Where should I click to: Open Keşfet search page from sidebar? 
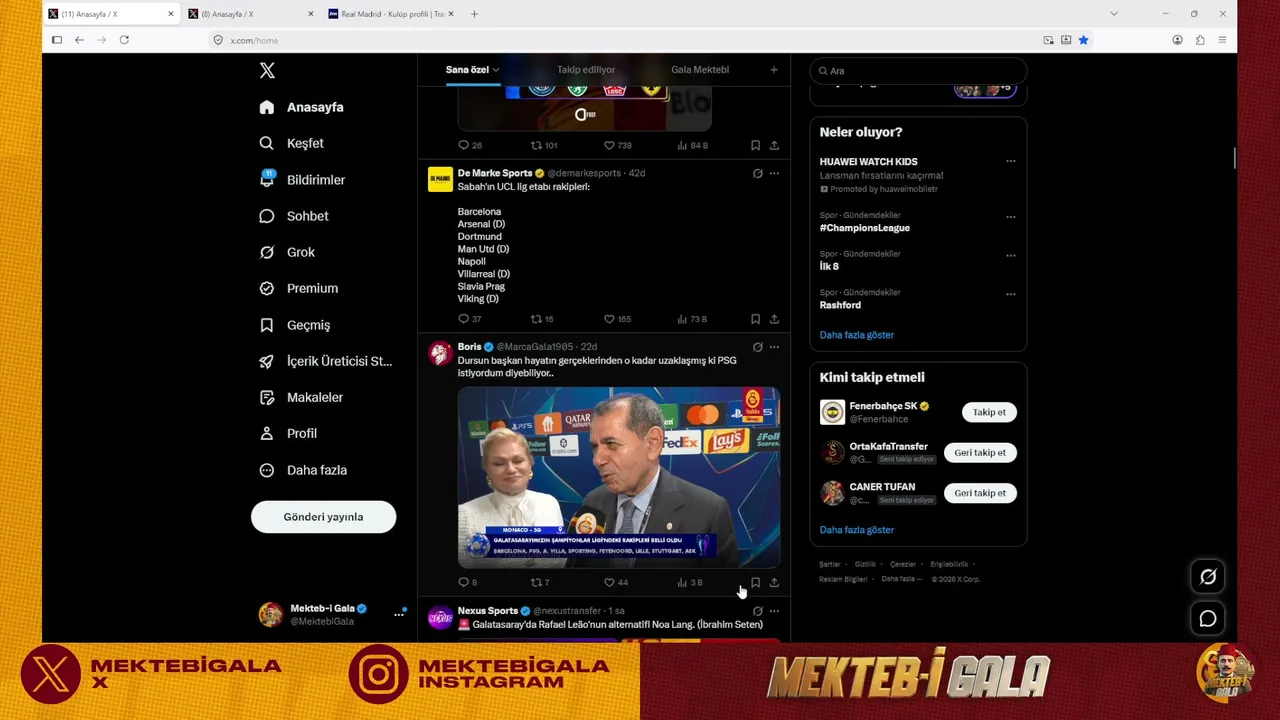coord(292,143)
